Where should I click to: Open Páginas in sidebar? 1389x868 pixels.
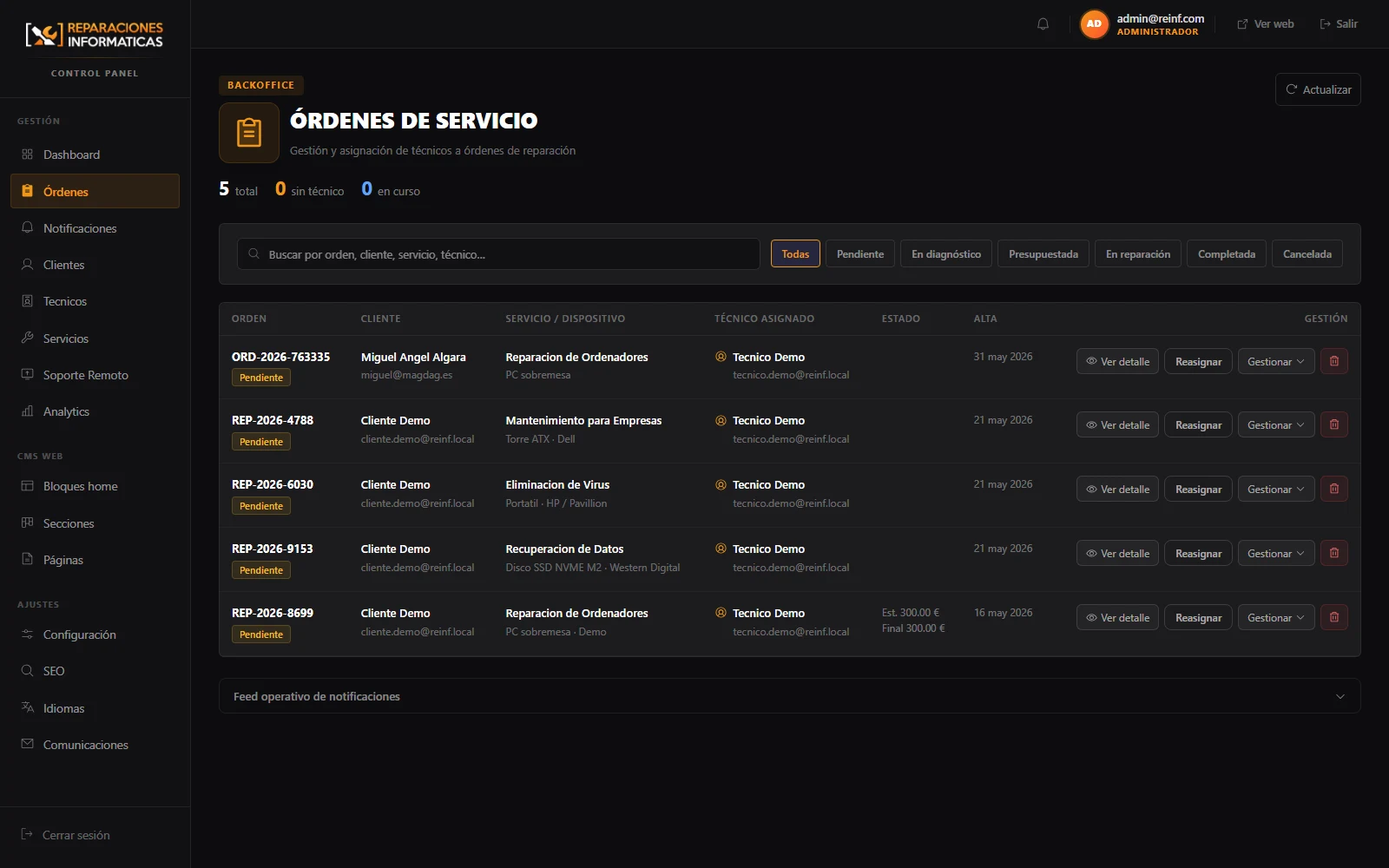(95, 560)
